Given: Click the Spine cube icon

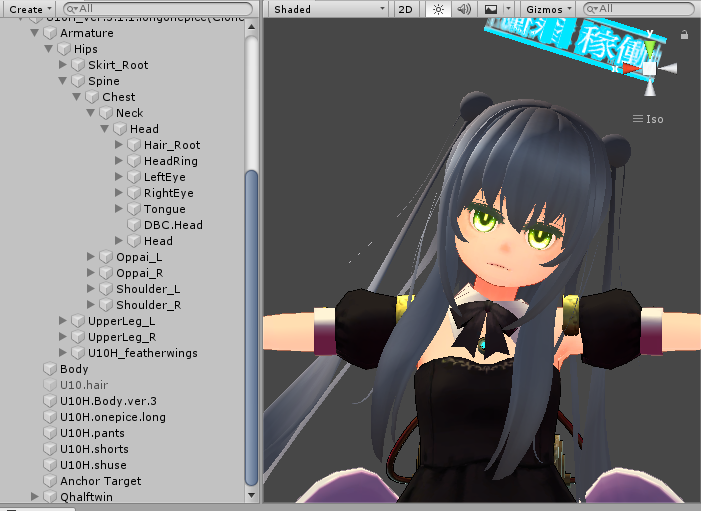Looking at the screenshot, I should (78, 81).
